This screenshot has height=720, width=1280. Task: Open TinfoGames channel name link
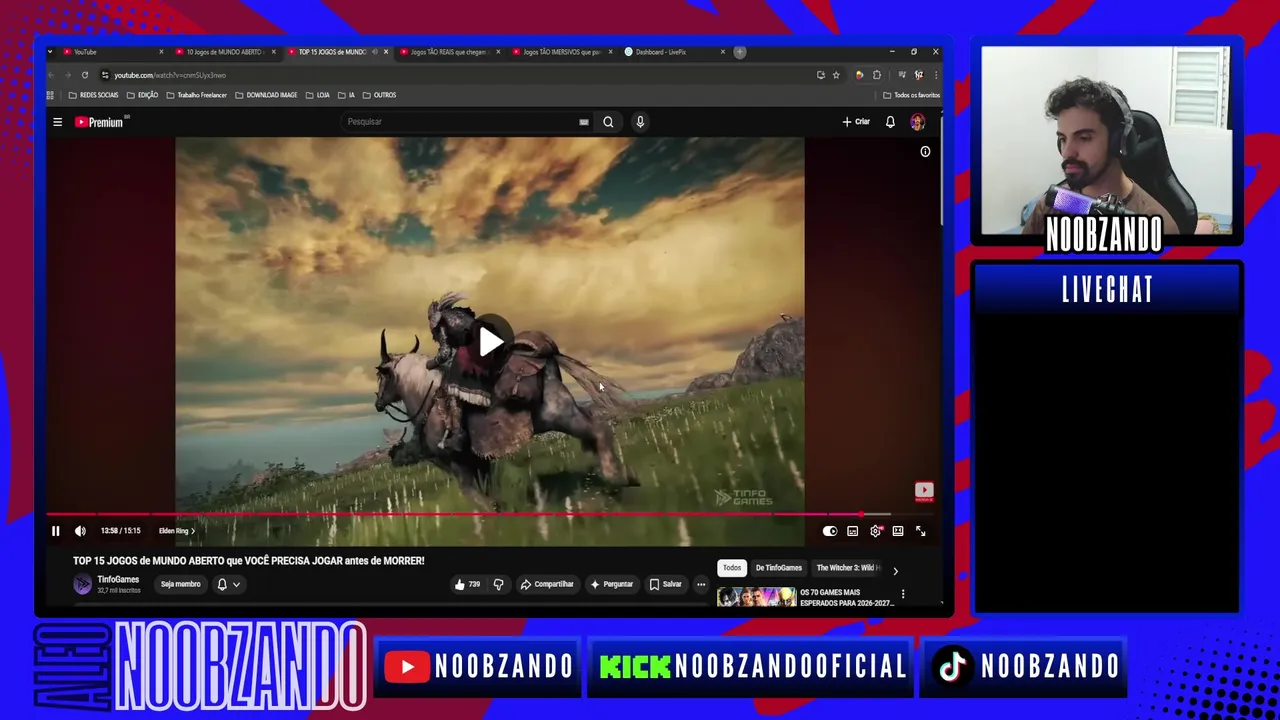[118, 580]
